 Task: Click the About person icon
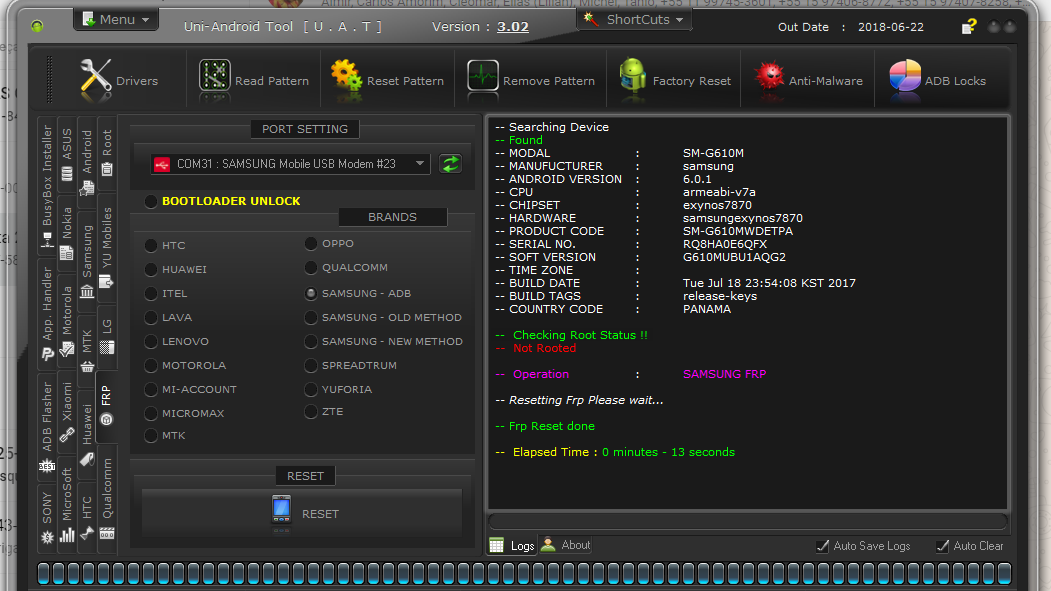point(548,544)
